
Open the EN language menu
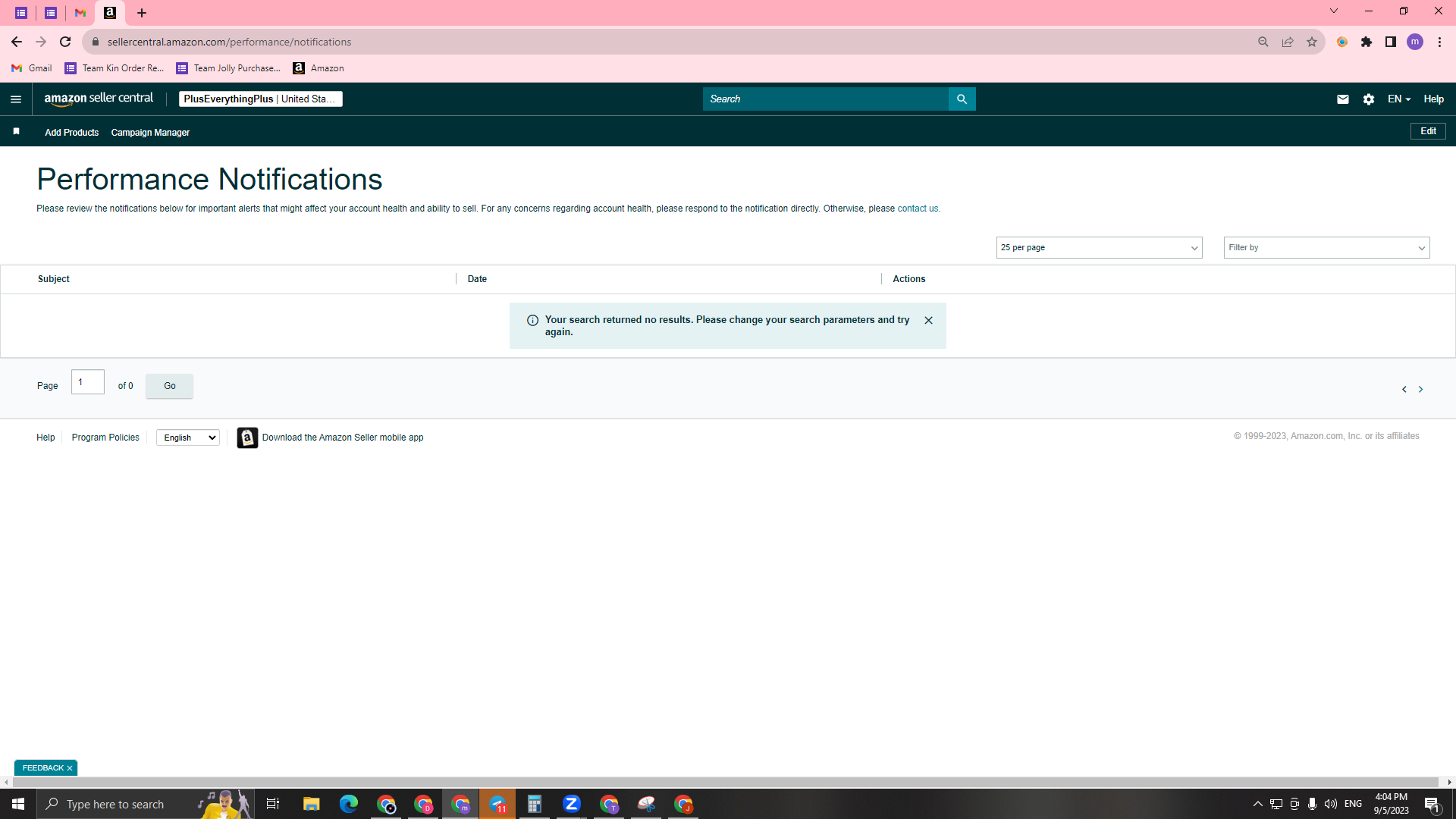(x=1398, y=99)
